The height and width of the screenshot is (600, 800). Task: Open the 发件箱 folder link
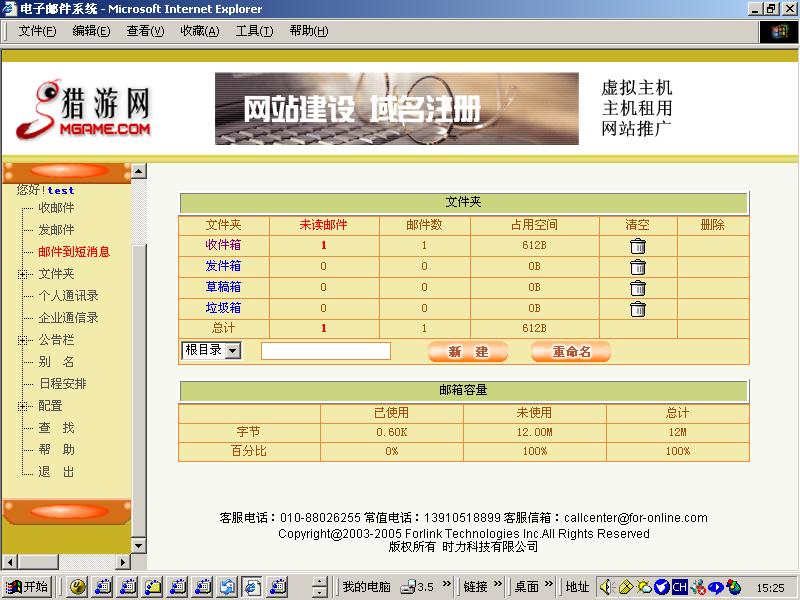tap(223, 266)
